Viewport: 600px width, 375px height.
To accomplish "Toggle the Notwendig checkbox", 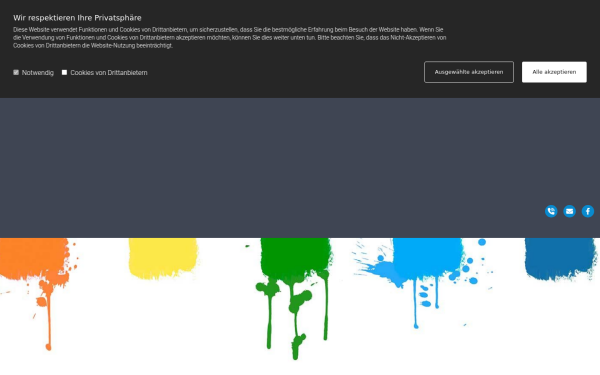I will (x=16, y=72).
